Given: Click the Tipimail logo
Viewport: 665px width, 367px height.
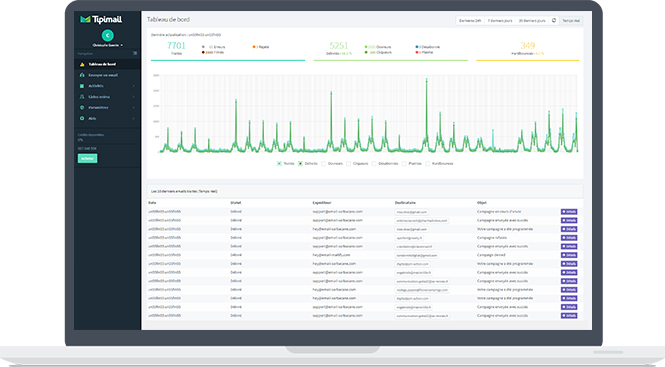Looking at the screenshot, I should point(101,20).
